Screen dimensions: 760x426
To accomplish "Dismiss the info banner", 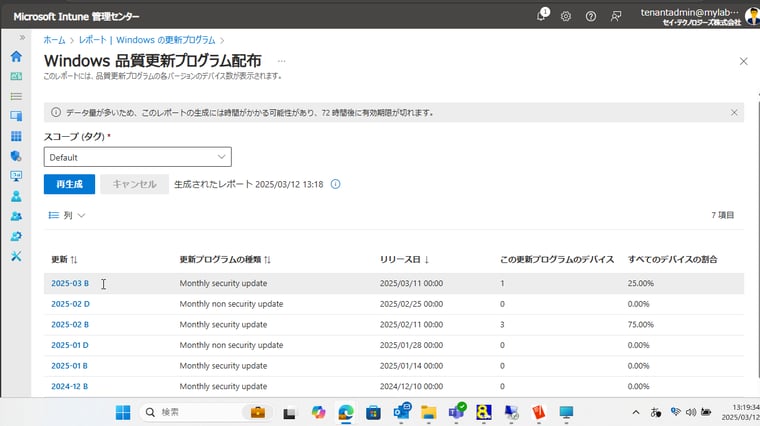I will [734, 112].
